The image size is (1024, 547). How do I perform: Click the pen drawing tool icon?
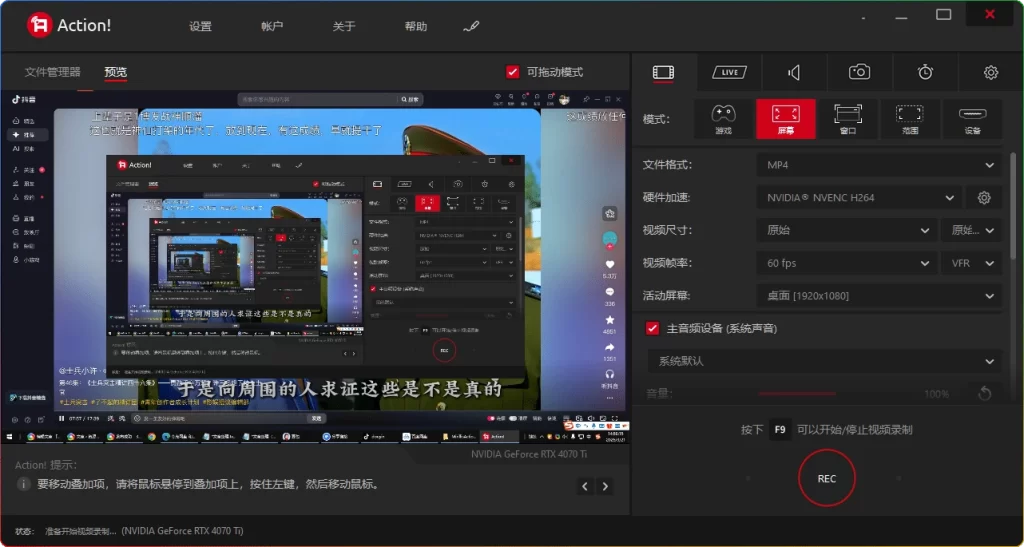click(471, 27)
